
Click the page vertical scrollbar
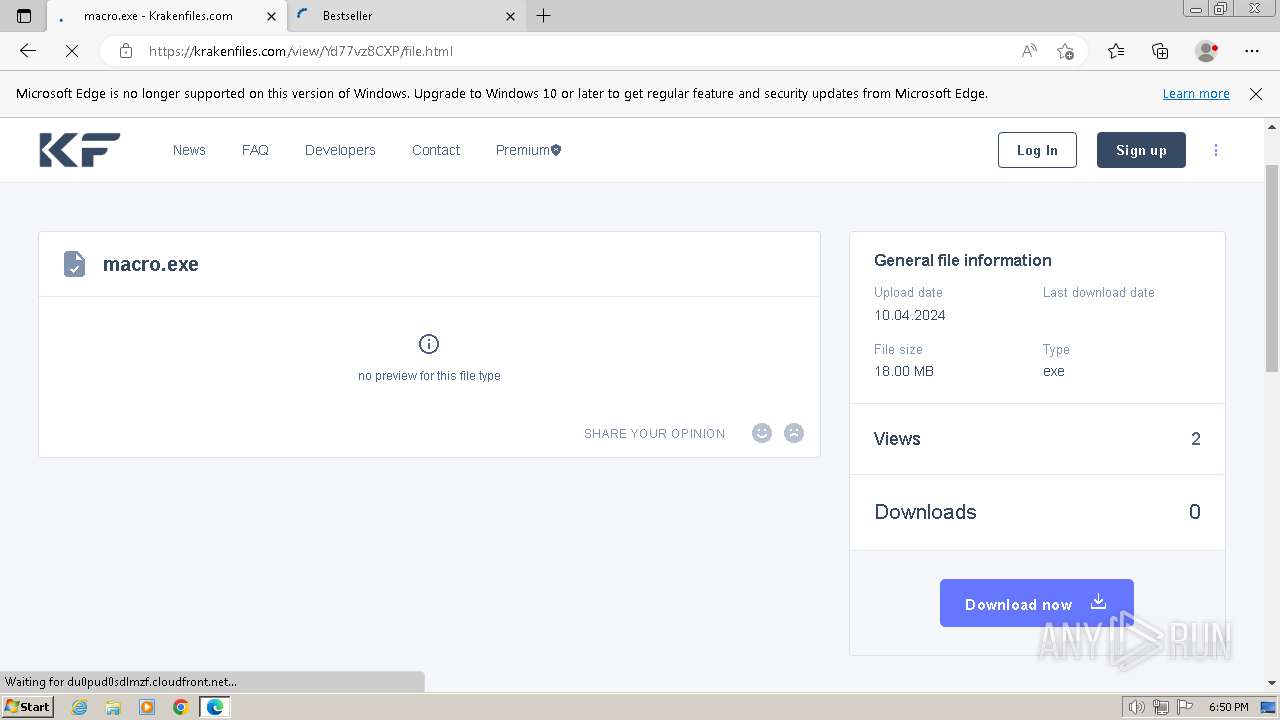tap(1272, 268)
